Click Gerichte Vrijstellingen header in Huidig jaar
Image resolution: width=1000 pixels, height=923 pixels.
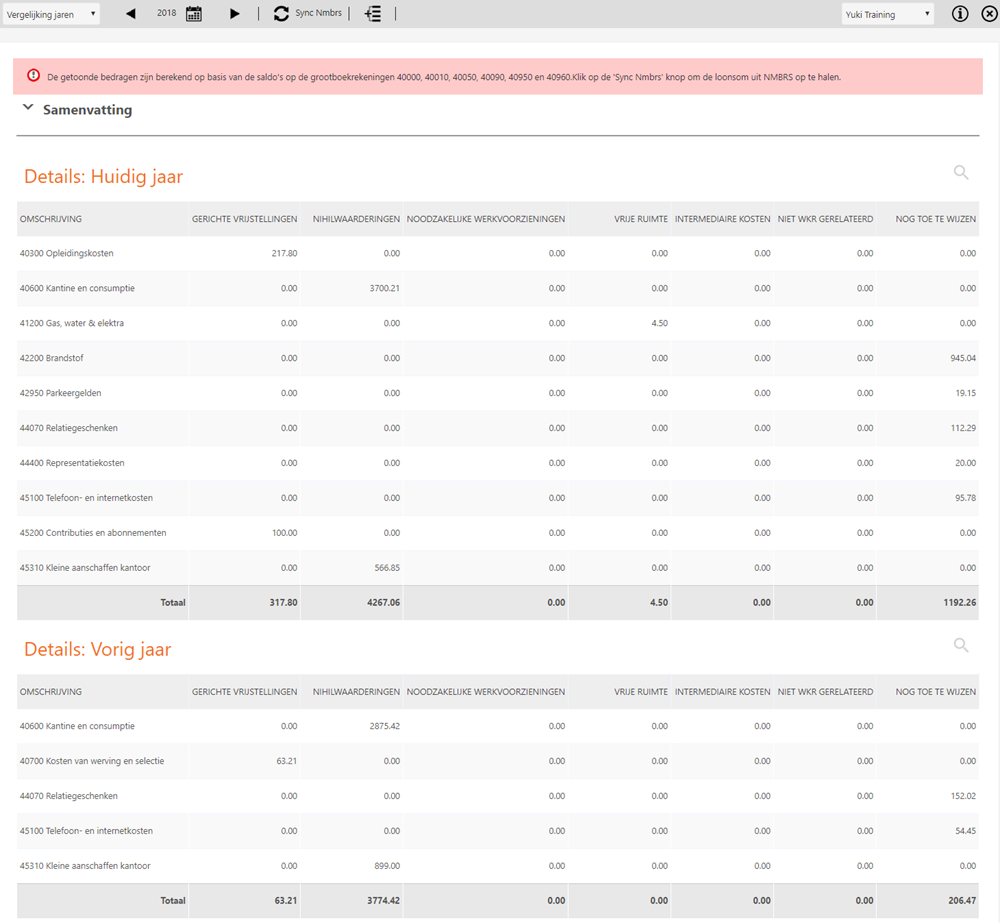pyautogui.click(x=244, y=219)
